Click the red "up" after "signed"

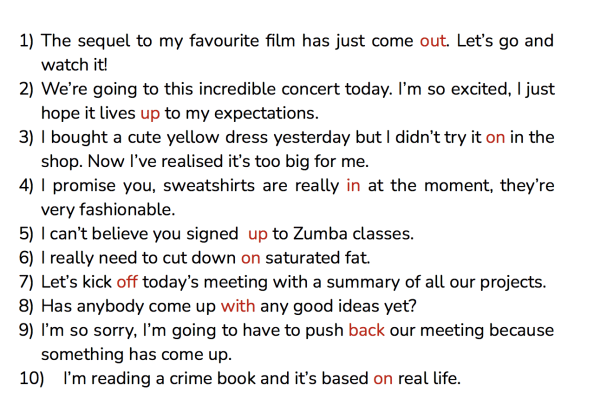point(258,235)
